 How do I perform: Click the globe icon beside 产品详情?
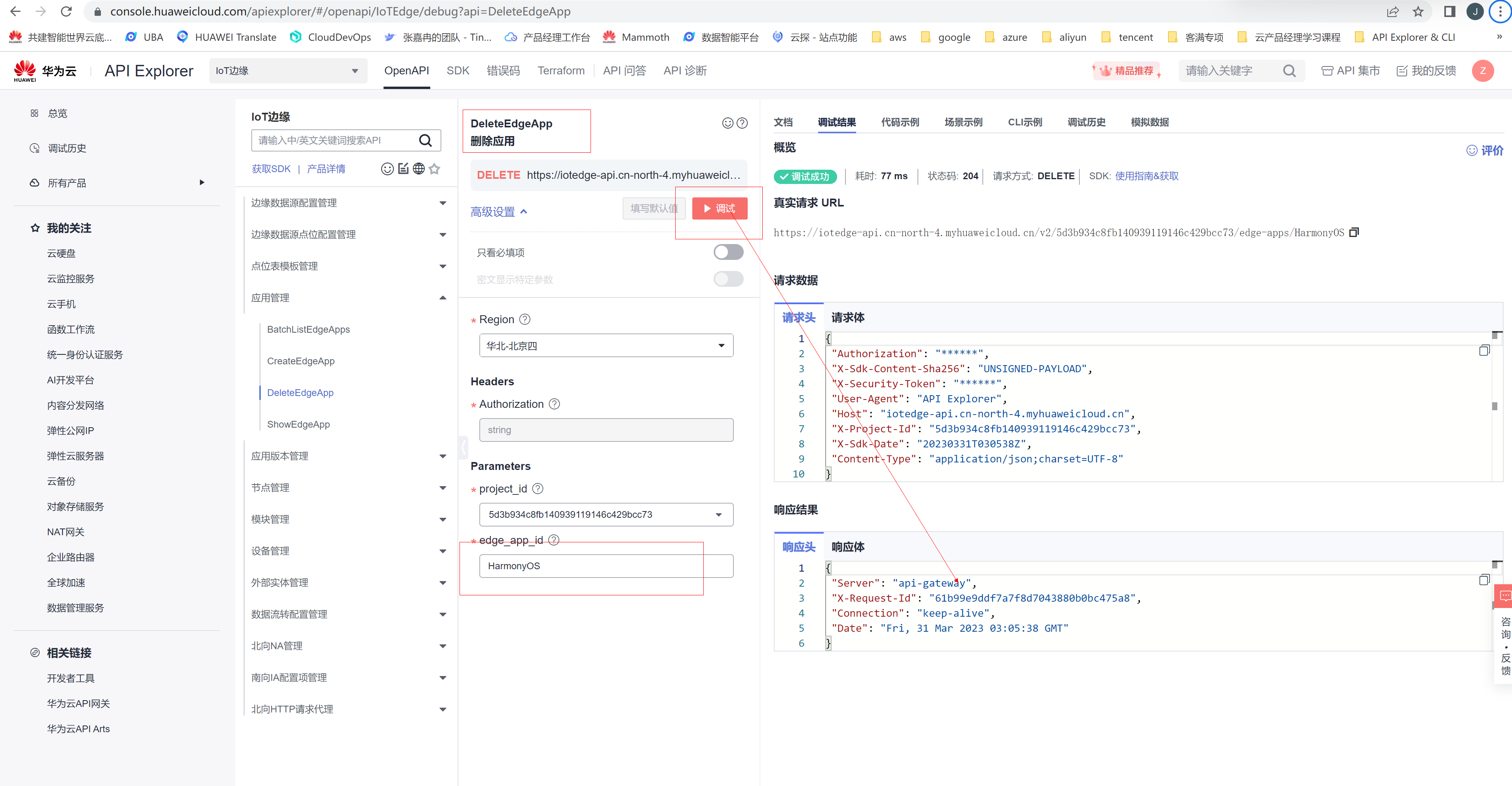pos(418,169)
